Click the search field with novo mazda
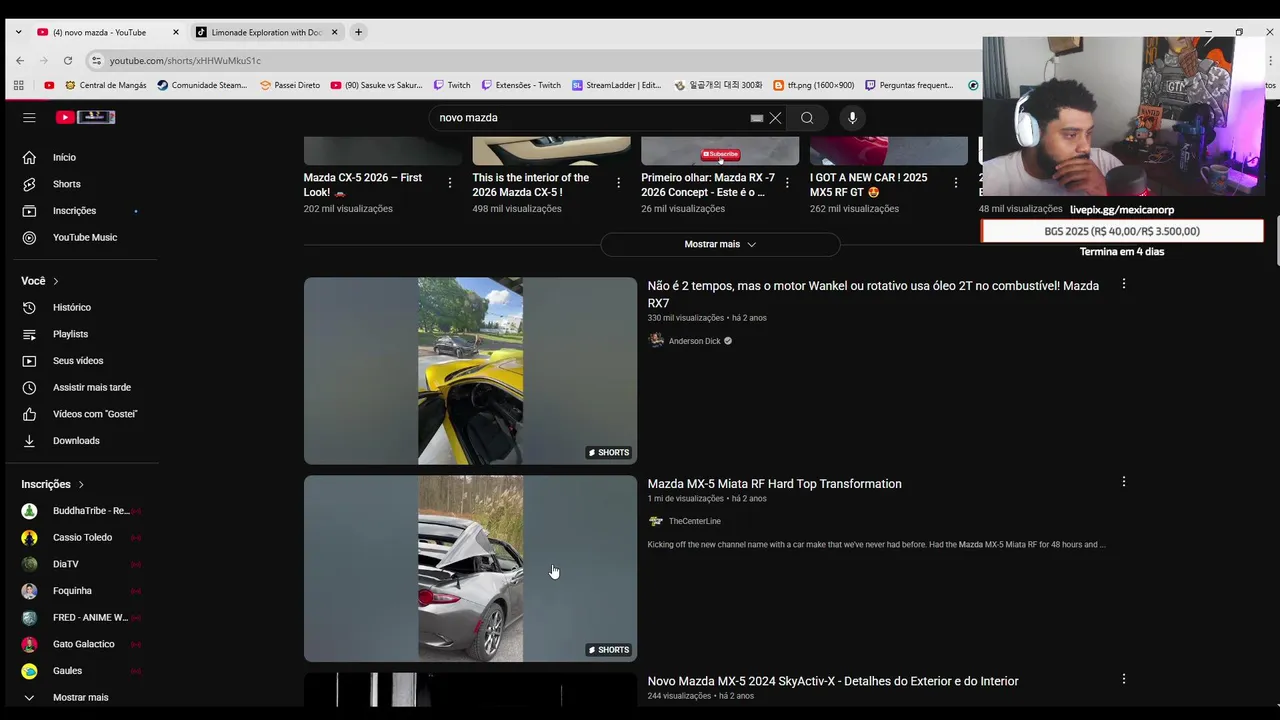 point(590,118)
